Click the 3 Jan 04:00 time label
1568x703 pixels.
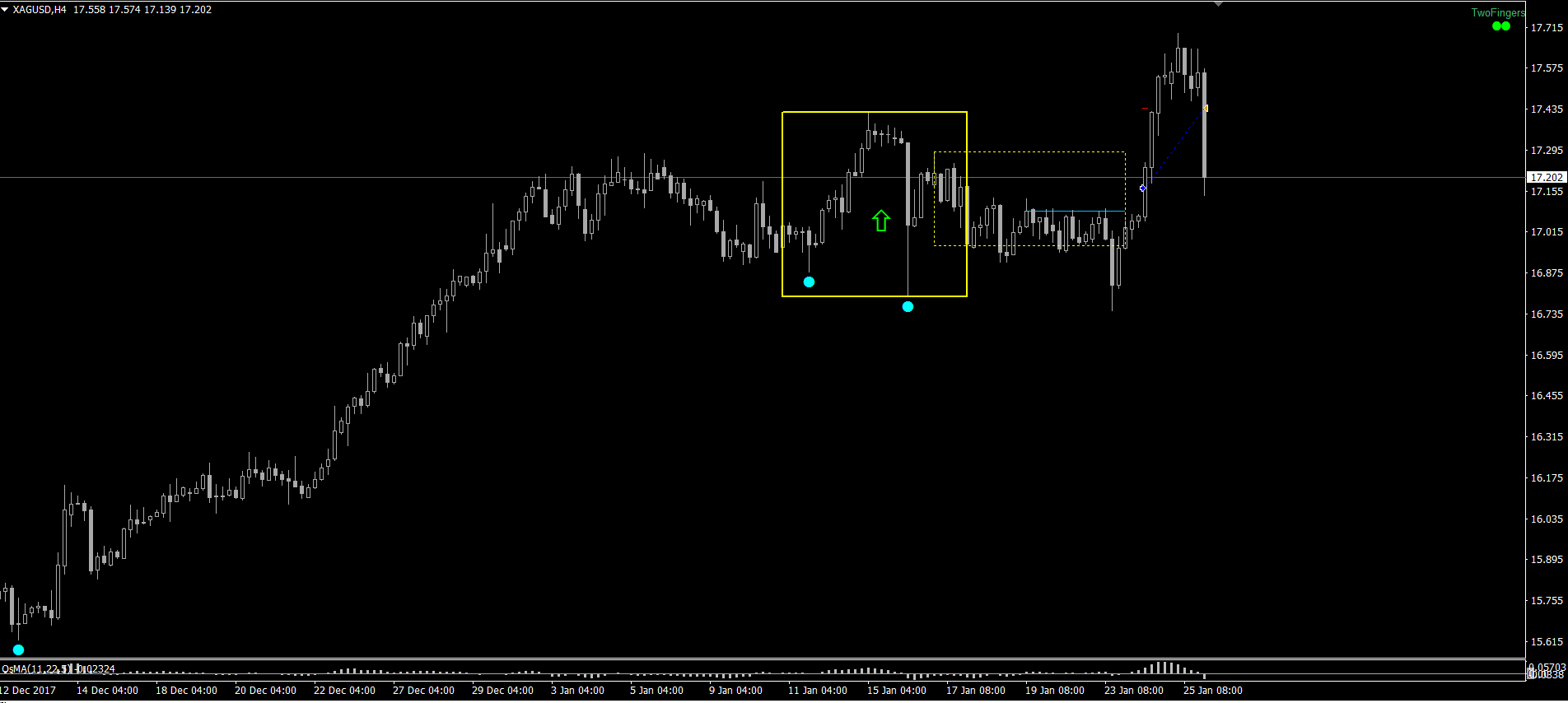tap(577, 691)
